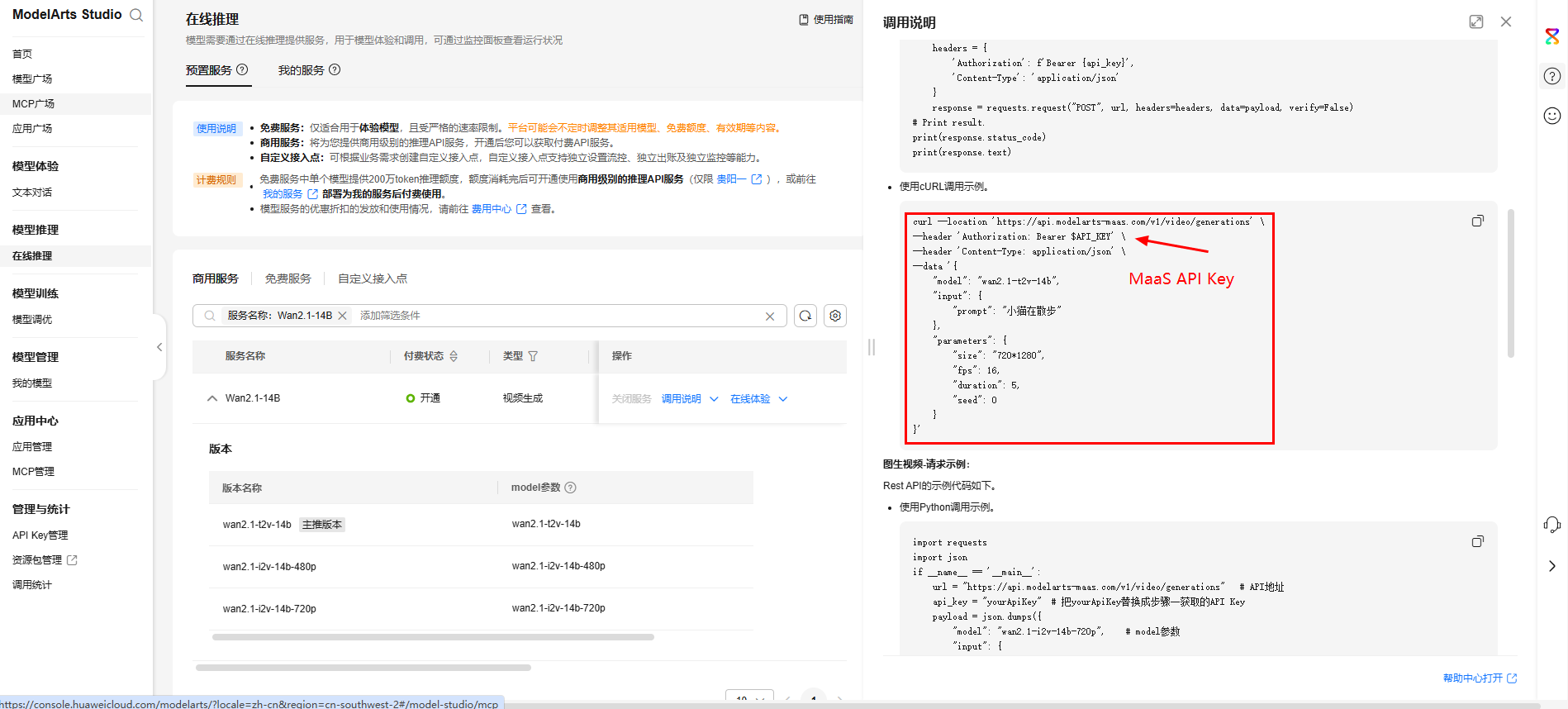Open the 使用指南 guide link
This screenshot has height=709, width=1568.
(826, 20)
